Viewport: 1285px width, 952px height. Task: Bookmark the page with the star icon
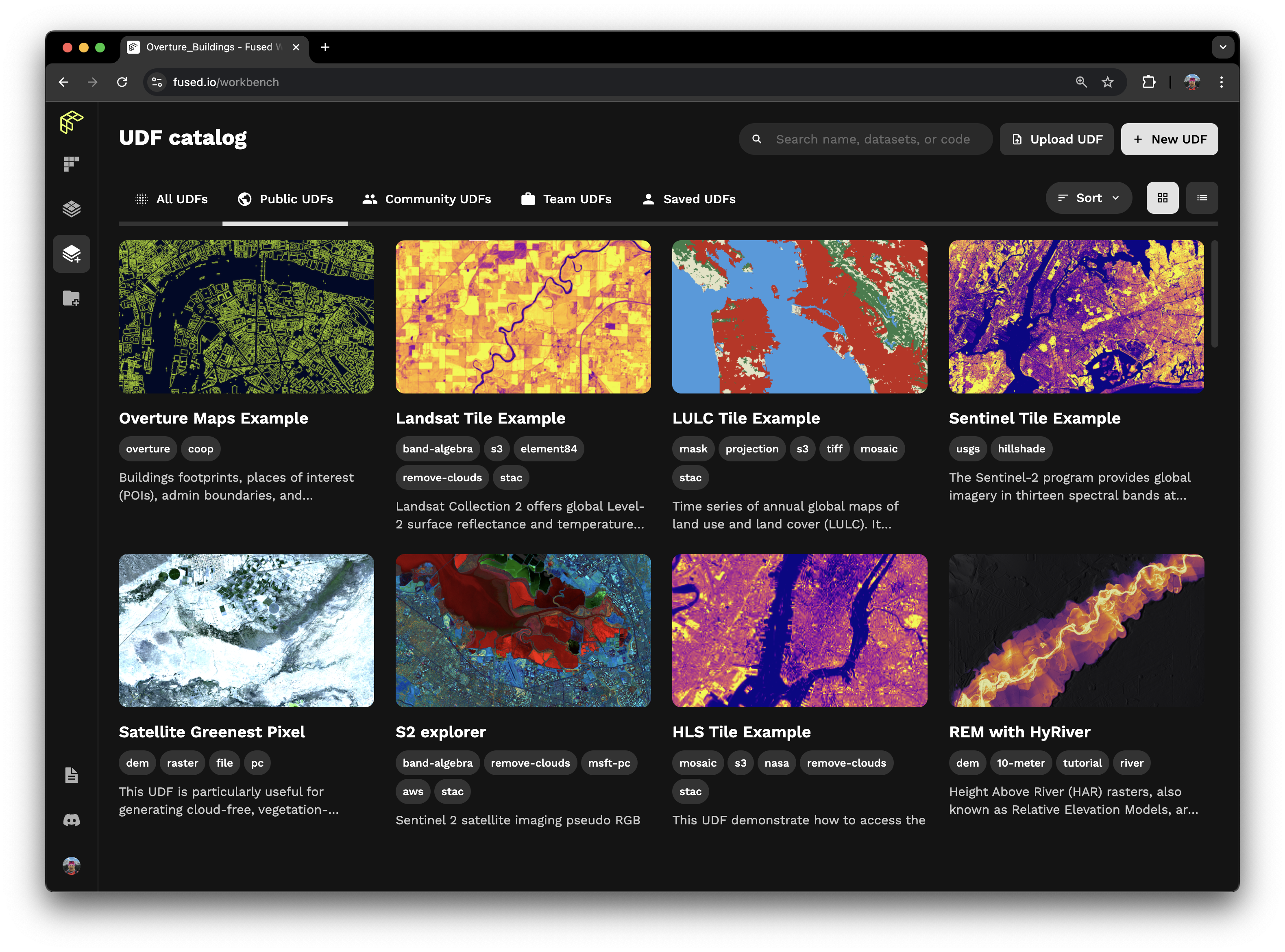[1107, 83]
